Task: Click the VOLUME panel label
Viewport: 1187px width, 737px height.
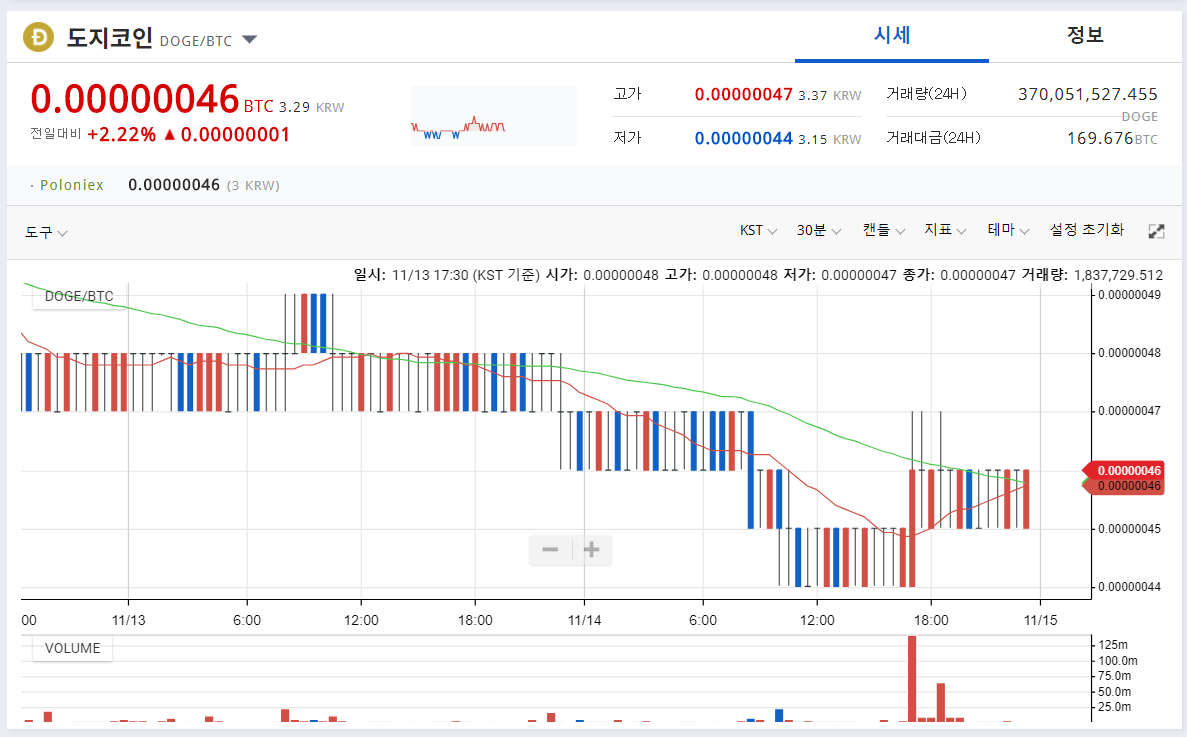Action: tap(72, 648)
